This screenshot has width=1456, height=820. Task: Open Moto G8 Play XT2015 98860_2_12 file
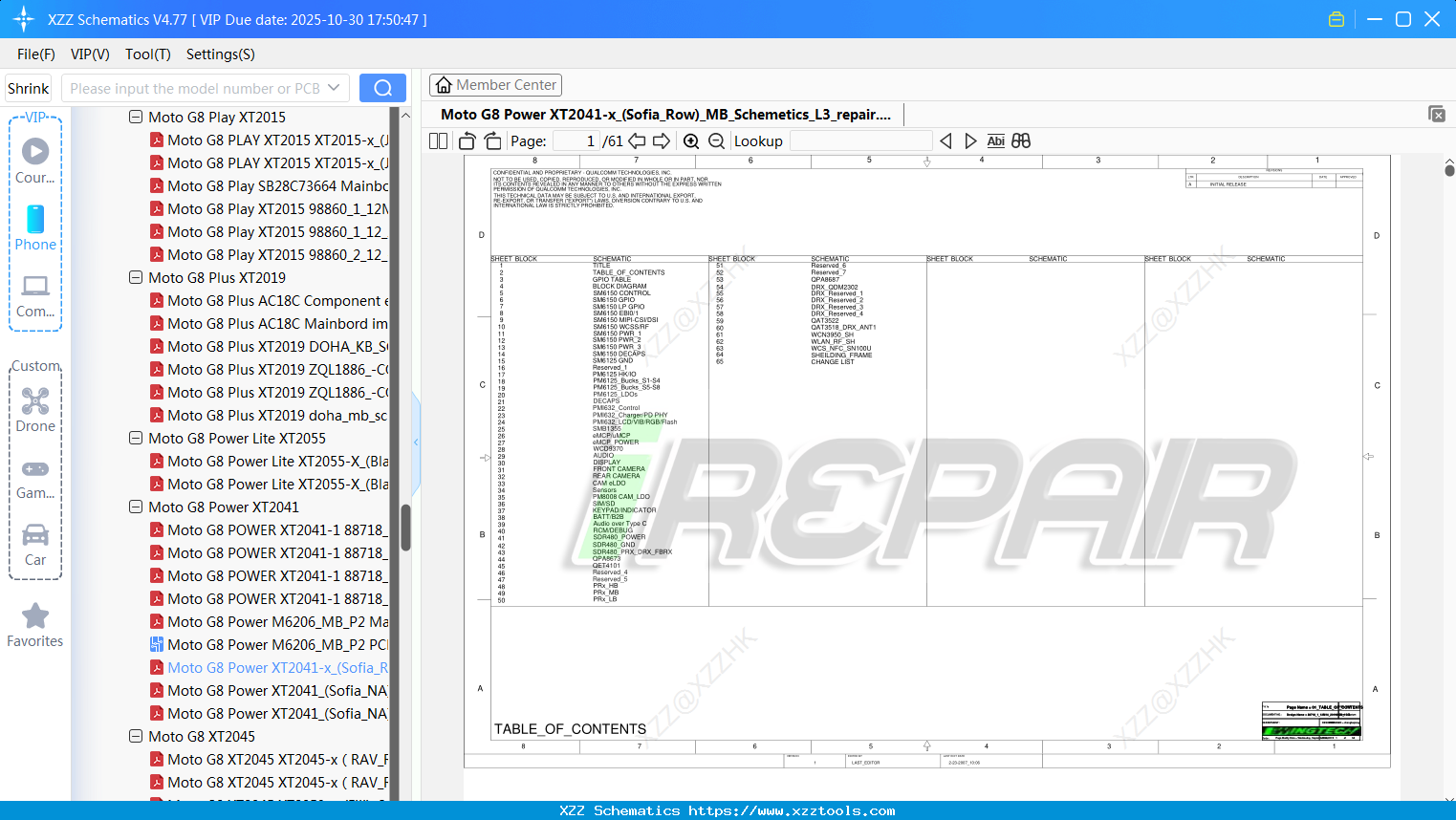277,254
